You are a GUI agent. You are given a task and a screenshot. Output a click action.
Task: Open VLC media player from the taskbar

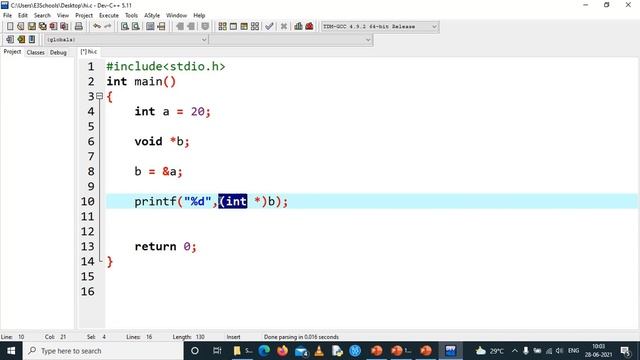click(x=319, y=351)
